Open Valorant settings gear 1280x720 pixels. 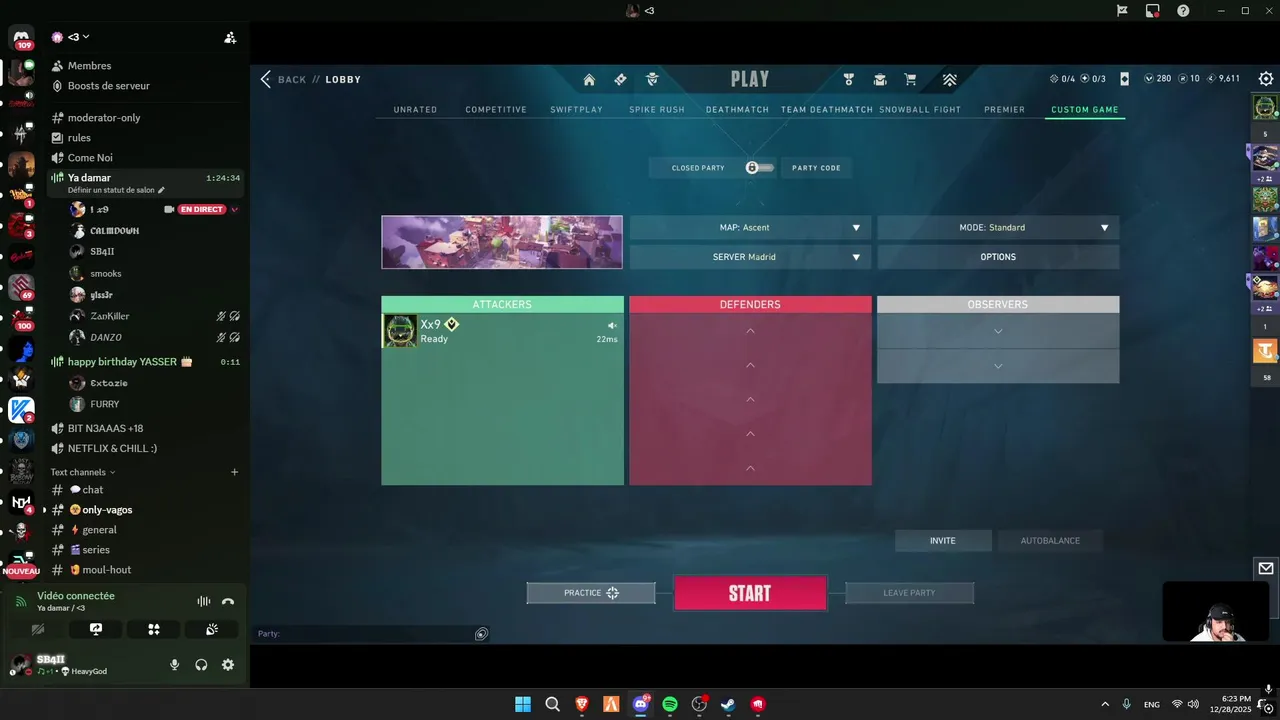pyautogui.click(x=1266, y=79)
